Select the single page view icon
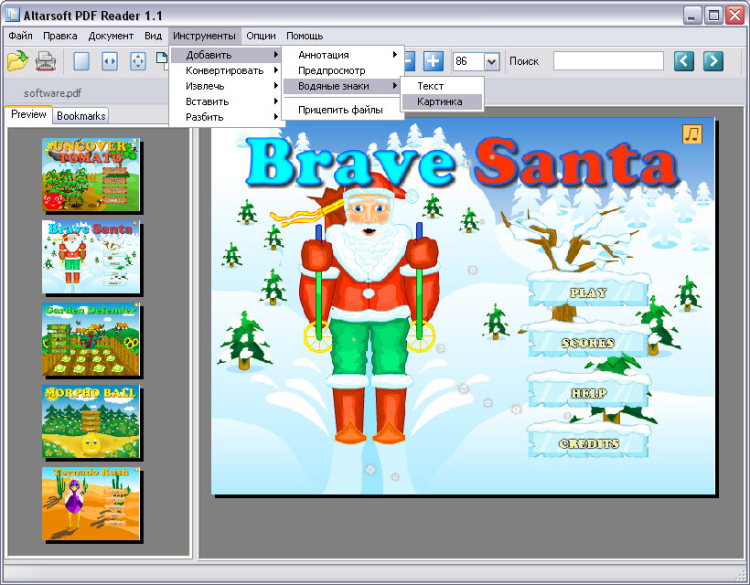Image resolution: width=750 pixels, height=585 pixels. [x=81, y=61]
